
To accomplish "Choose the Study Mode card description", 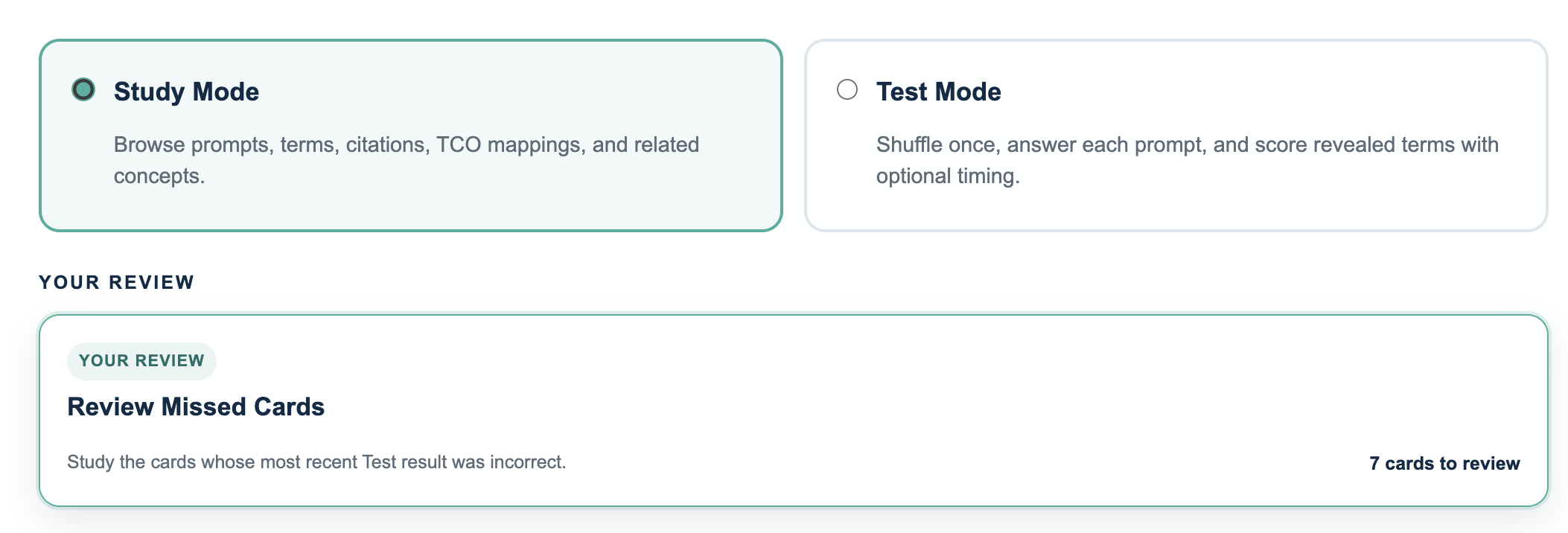I will (407, 160).
